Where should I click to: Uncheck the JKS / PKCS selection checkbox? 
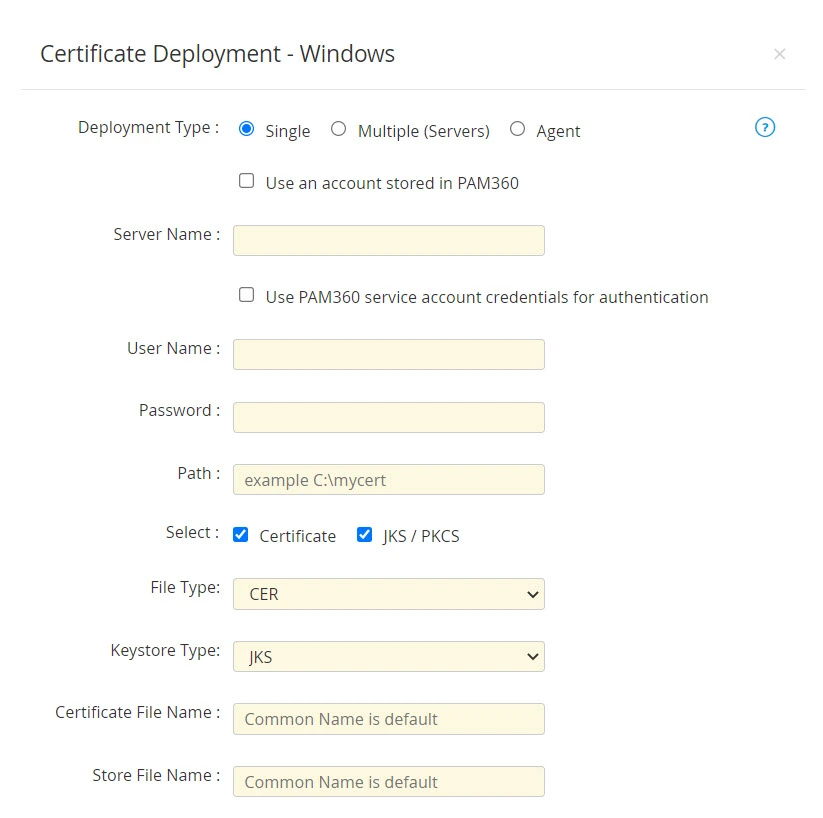pyautogui.click(x=364, y=535)
